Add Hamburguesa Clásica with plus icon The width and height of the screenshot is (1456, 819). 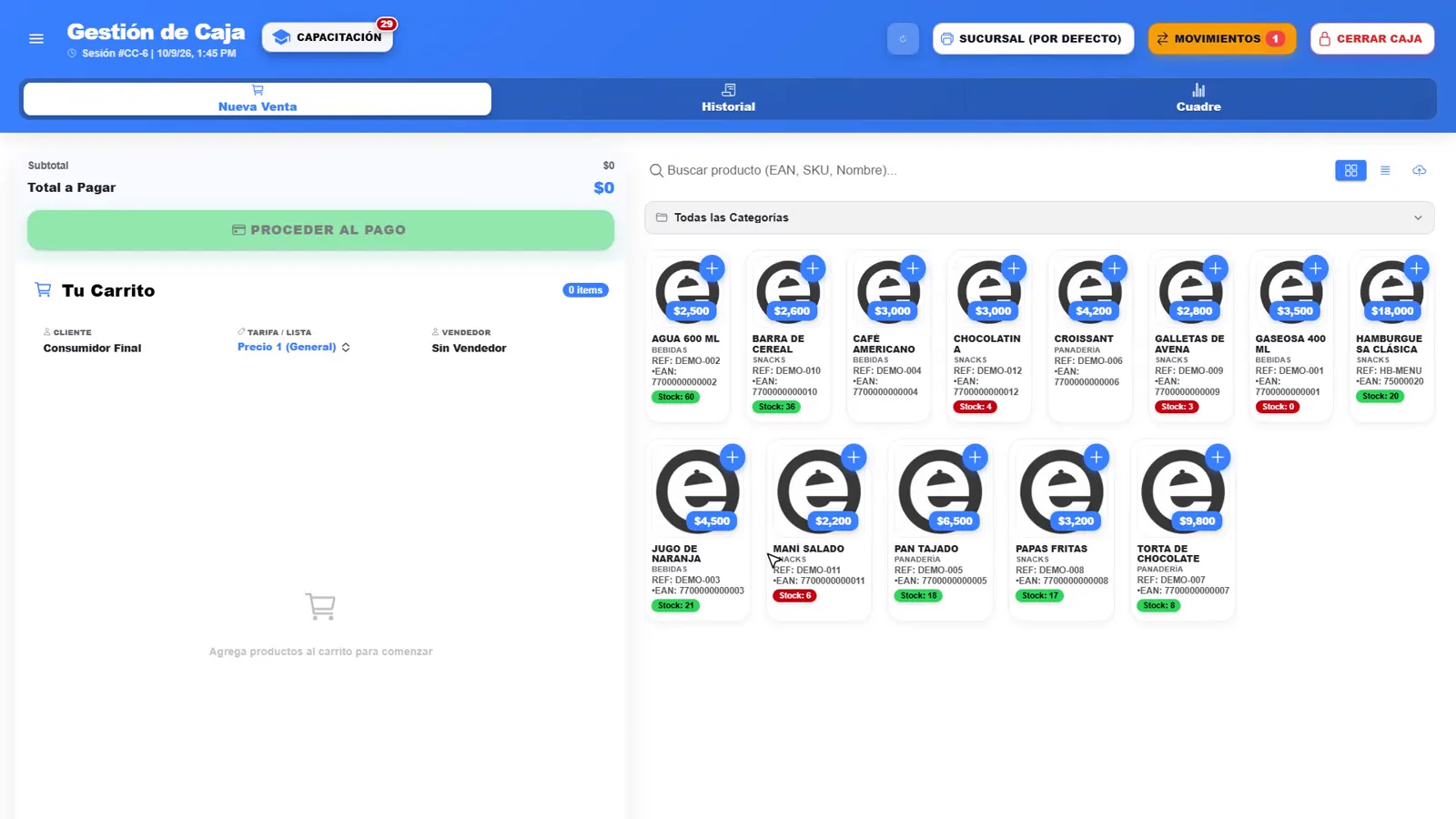point(1416,268)
